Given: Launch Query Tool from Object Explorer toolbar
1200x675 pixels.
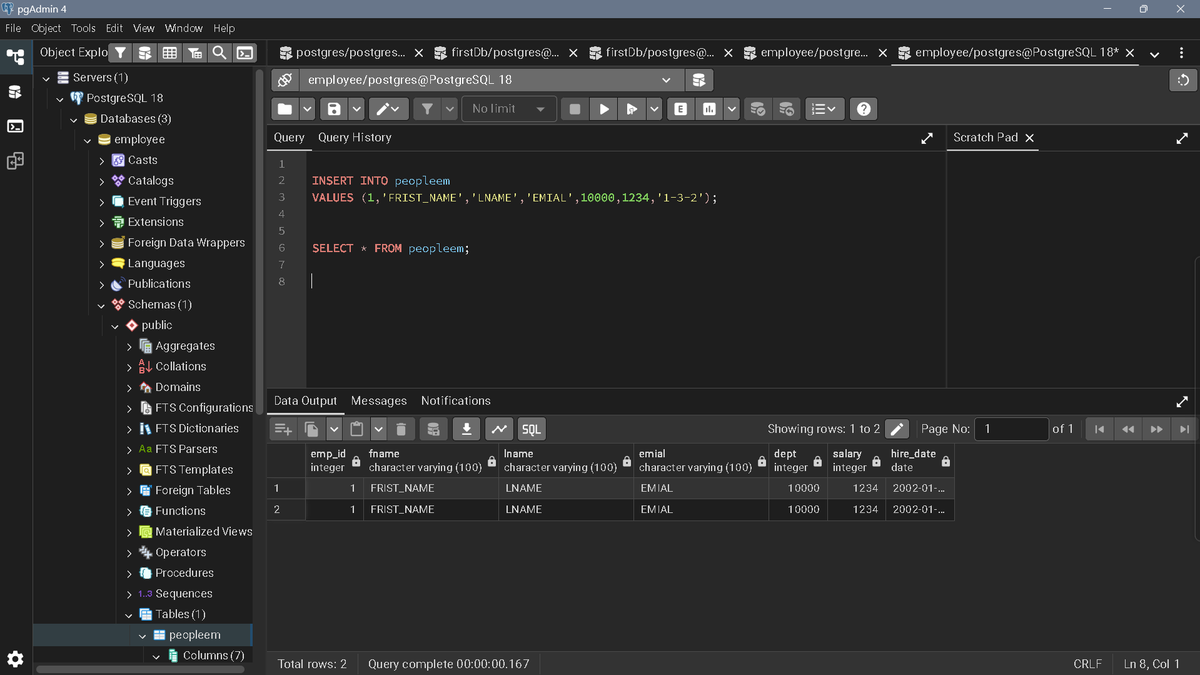Looking at the screenshot, I should pos(145,53).
